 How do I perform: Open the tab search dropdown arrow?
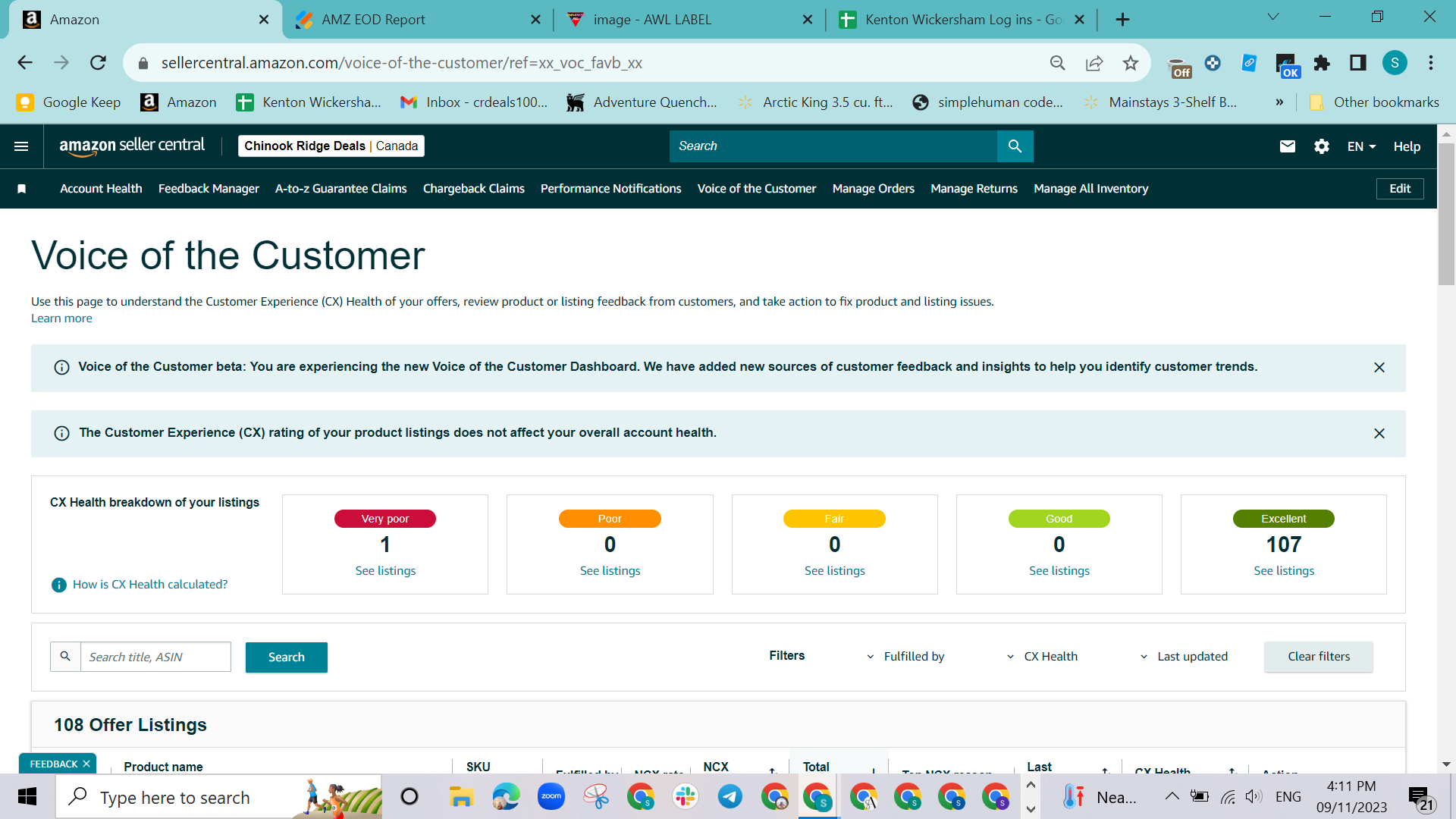[x=1273, y=17]
